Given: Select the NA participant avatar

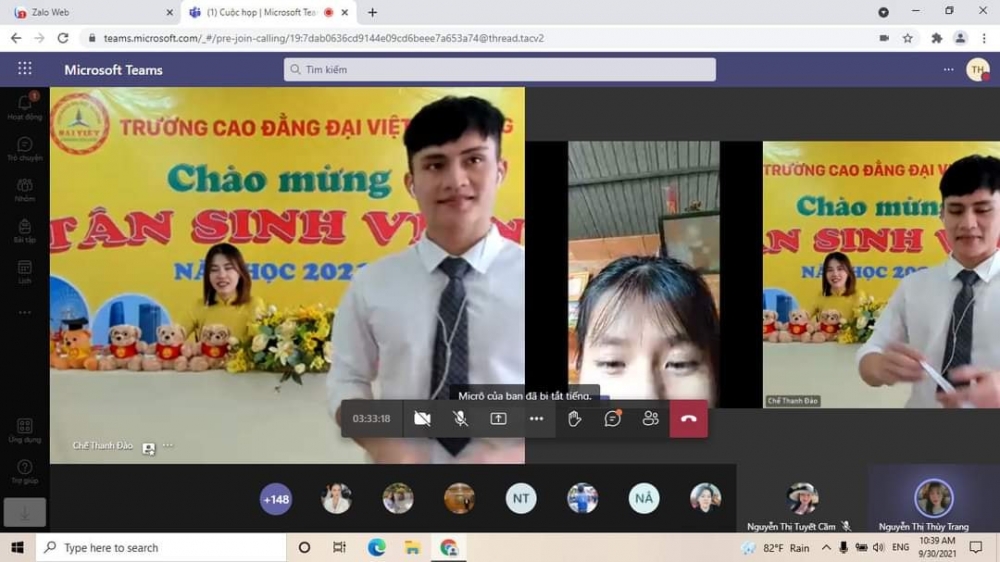Looking at the screenshot, I should (643, 499).
